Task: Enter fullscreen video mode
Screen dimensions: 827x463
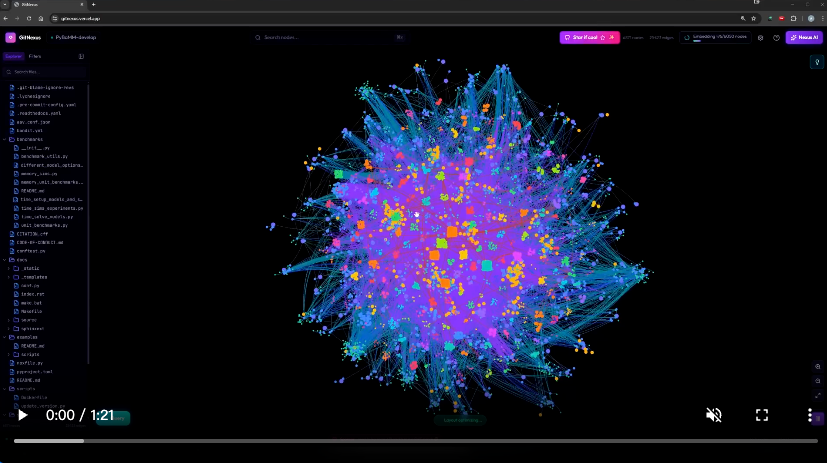Action: (761, 415)
